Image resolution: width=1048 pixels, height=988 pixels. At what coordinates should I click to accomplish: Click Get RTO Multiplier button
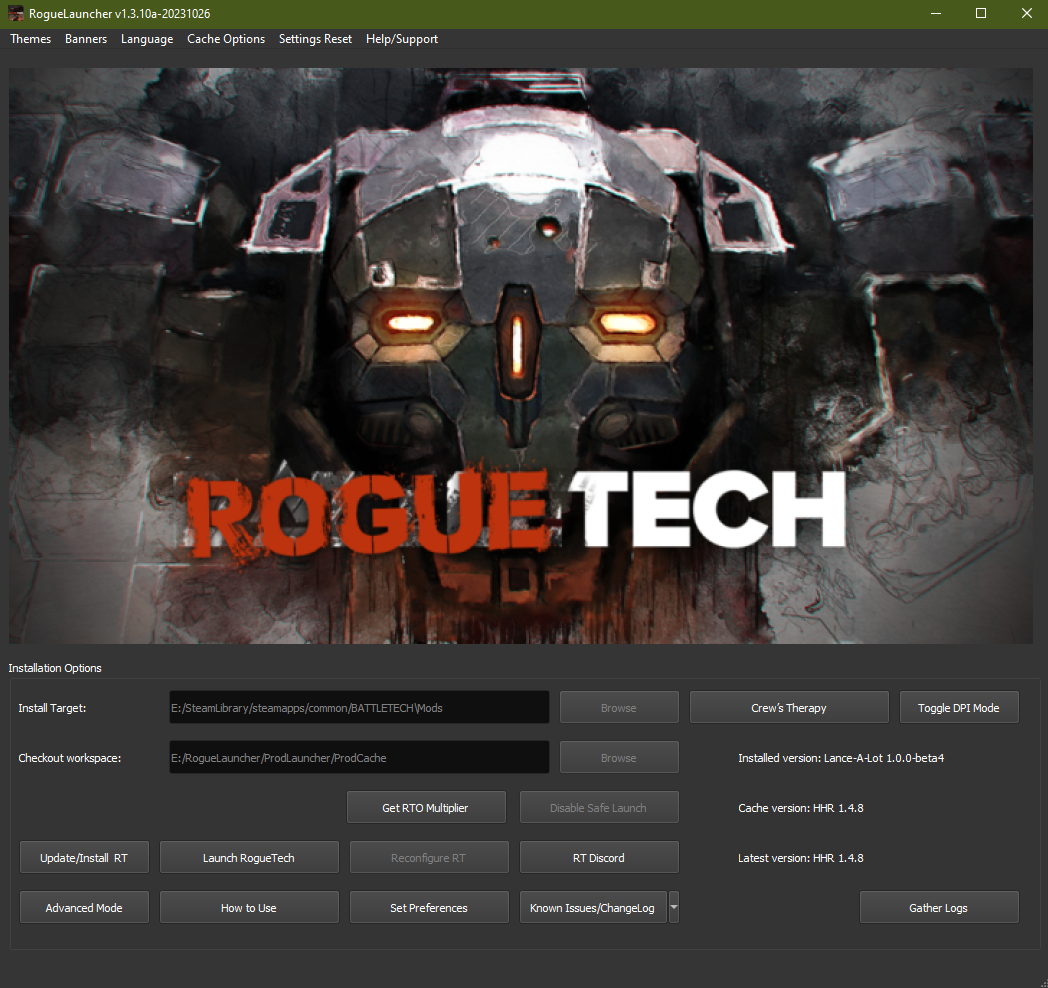[426, 808]
